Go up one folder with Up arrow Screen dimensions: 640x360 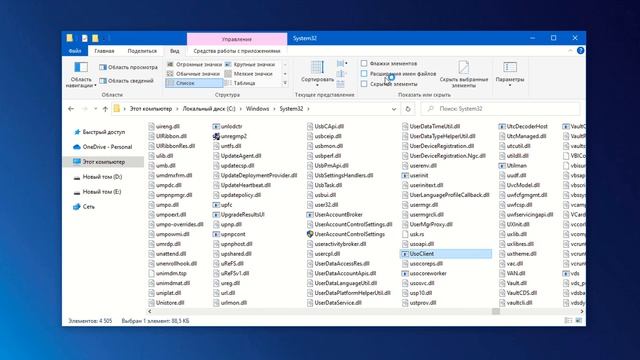point(105,109)
